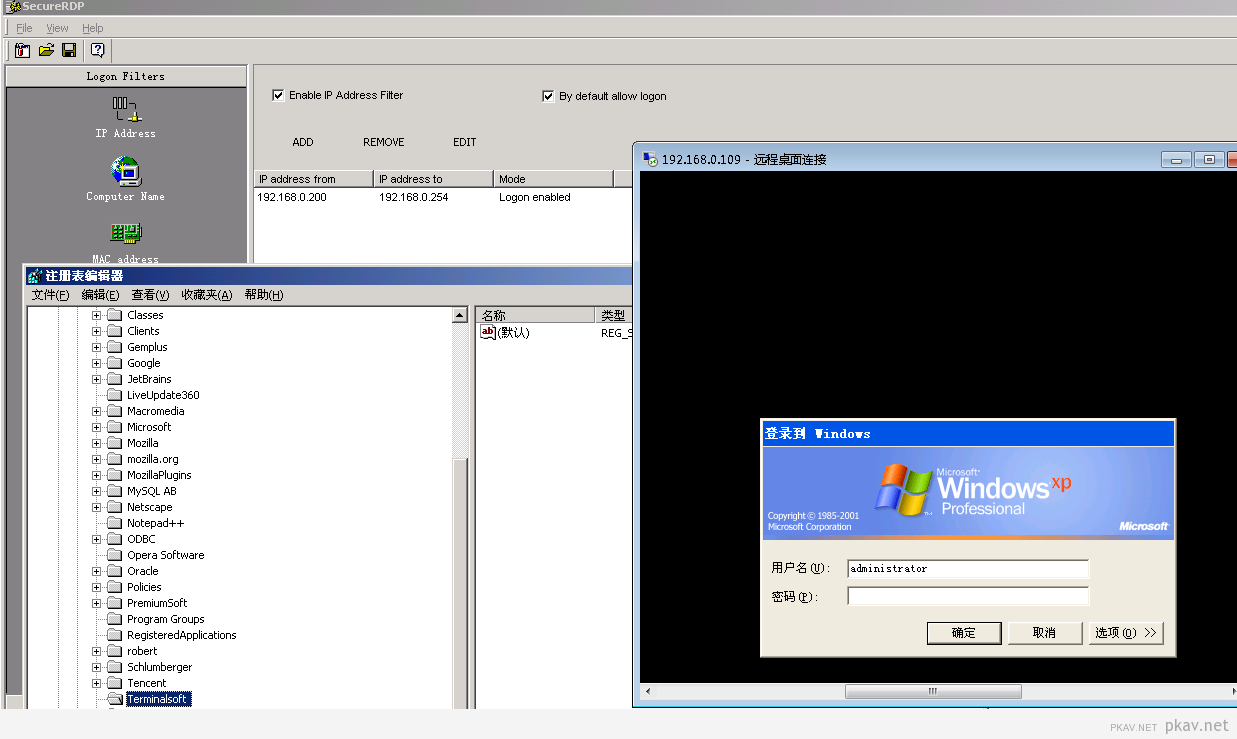Expand the JetBrains registry key
Image resolution: width=1237 pixels, height=739 pixels.
pos(97,379)
